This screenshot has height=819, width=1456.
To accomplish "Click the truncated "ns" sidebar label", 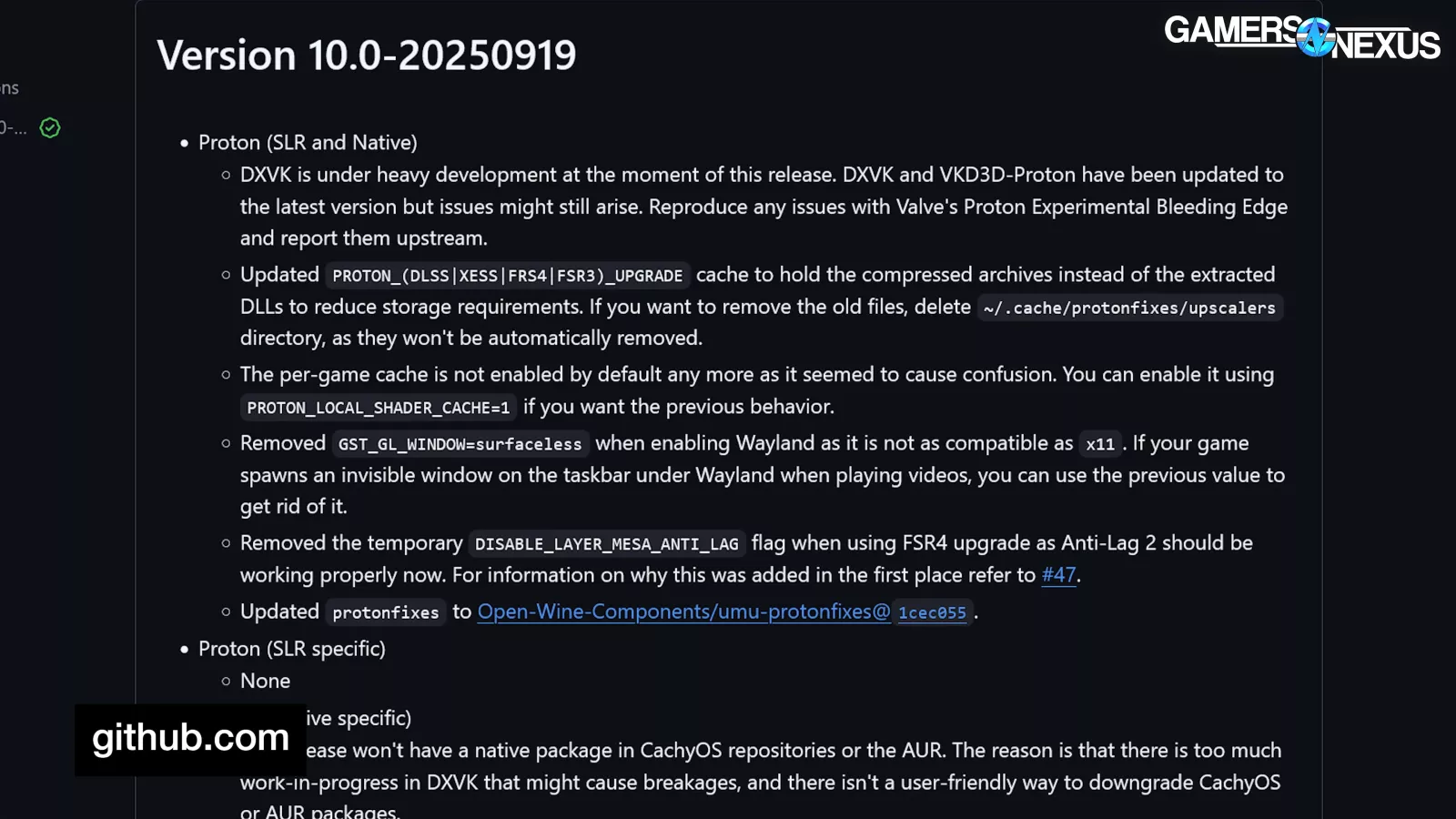I will (9, 88).
